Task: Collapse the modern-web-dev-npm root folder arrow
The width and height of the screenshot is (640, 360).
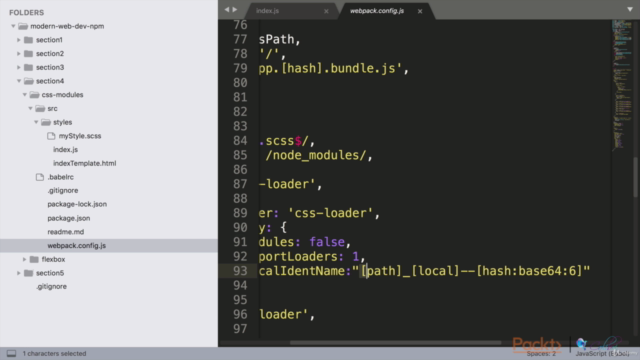Action: (x=13, y=26)
